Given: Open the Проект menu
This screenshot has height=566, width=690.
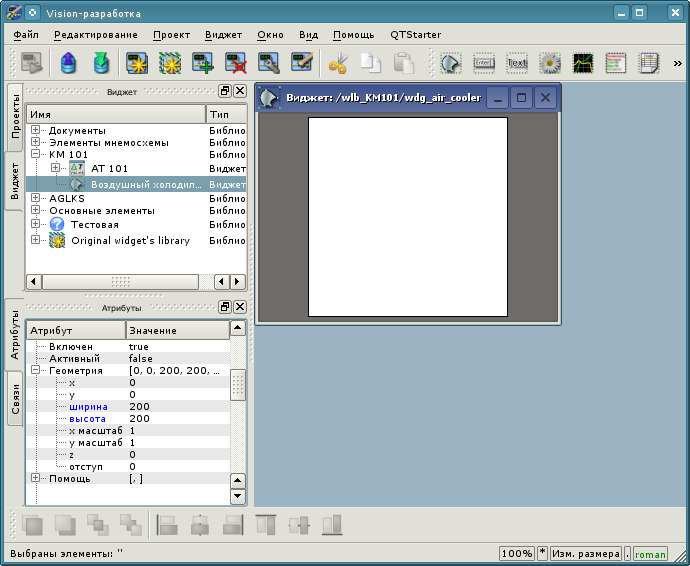Looking at the screenshot, I should tap(172, 34).
